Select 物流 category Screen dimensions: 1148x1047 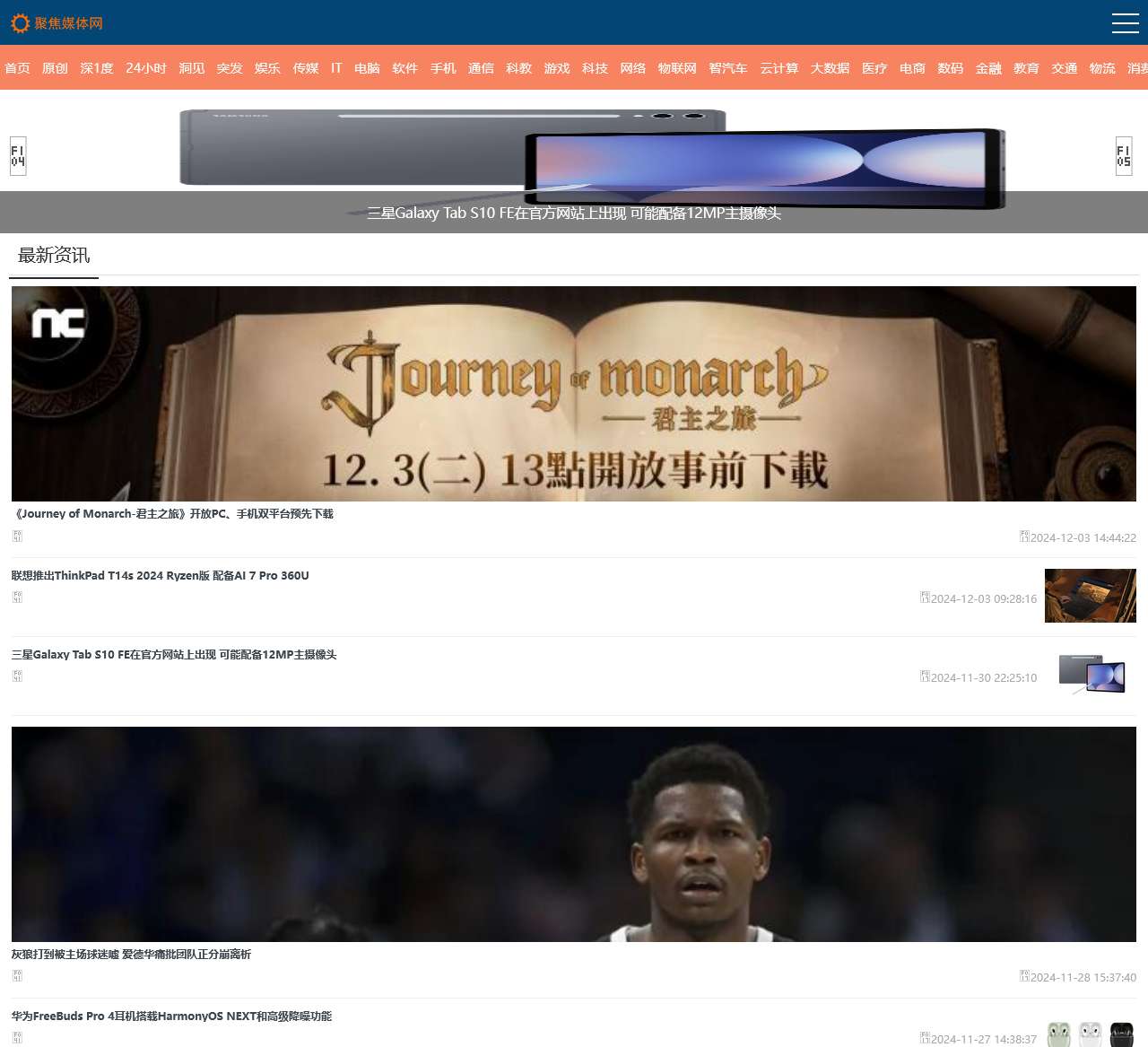[x=1102, y=68]
